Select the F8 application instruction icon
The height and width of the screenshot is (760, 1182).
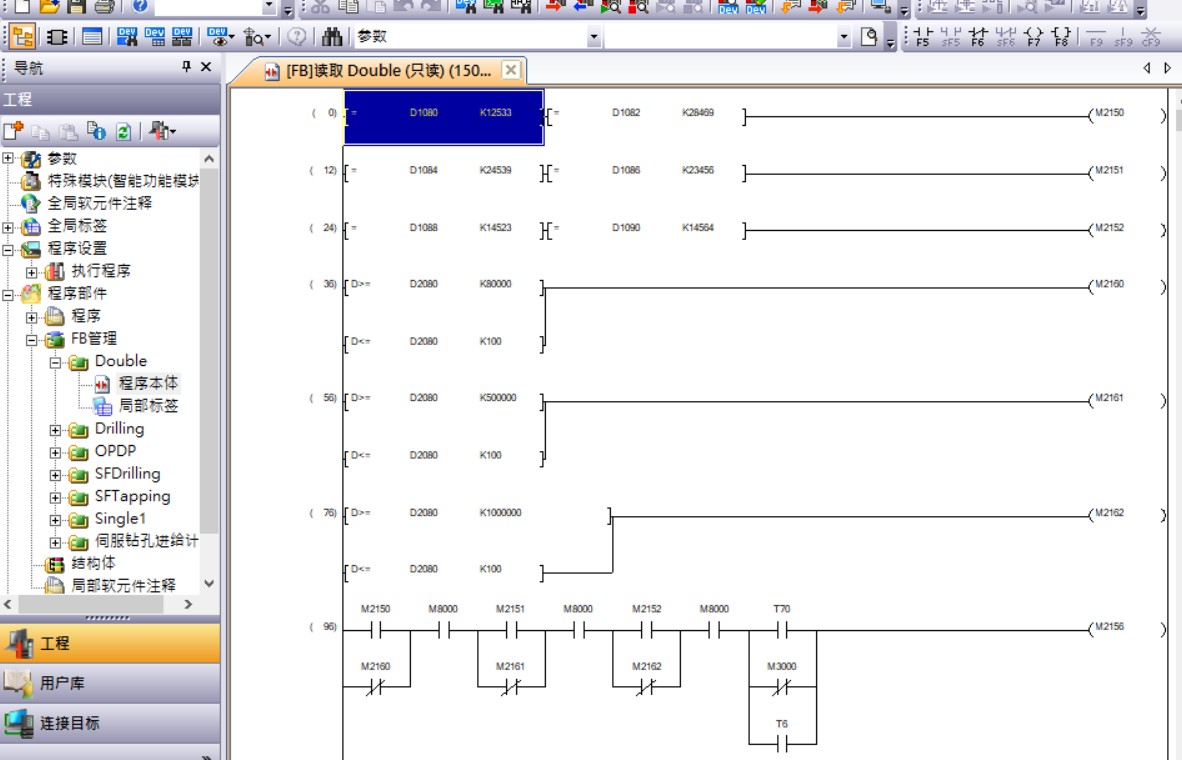[1061, 37]
